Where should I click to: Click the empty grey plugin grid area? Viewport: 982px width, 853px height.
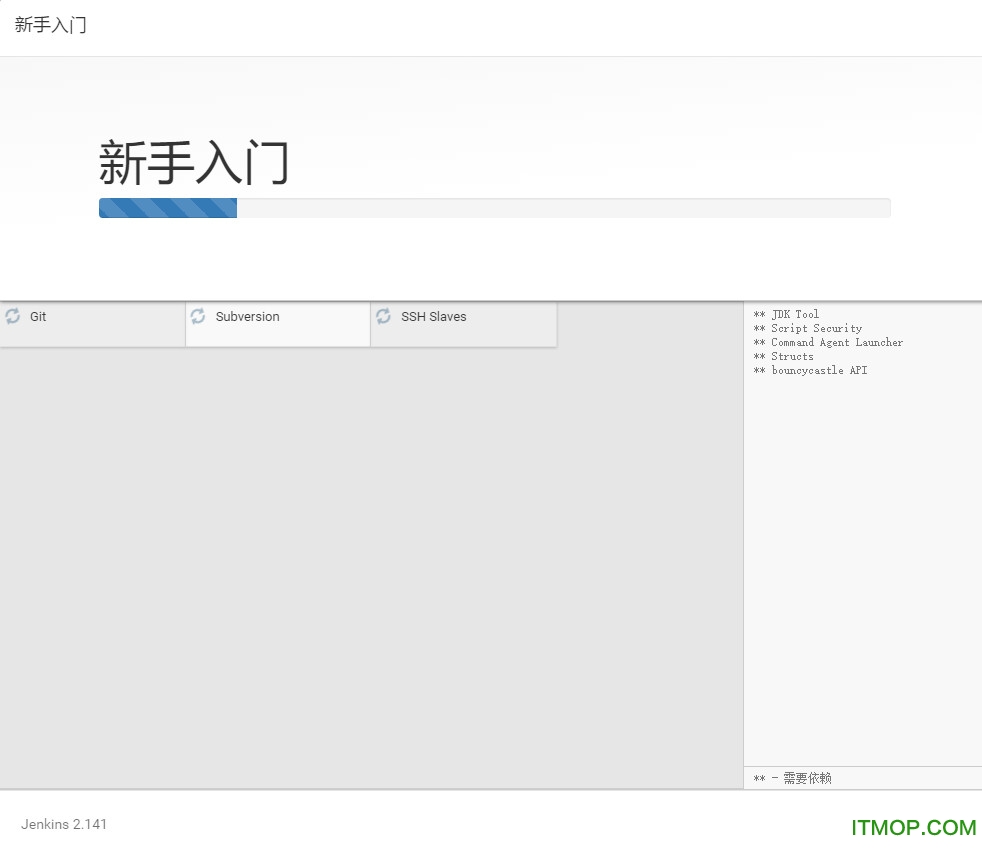pos(370,560)
